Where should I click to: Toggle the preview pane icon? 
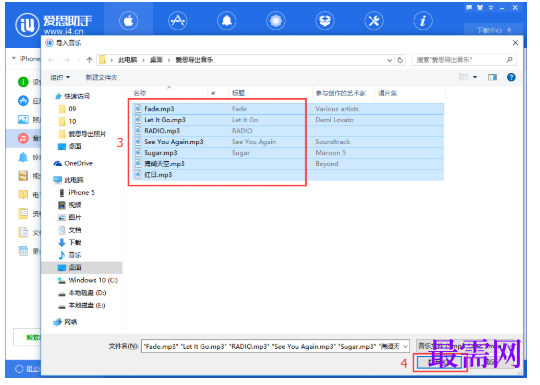(x=492, y=77)
